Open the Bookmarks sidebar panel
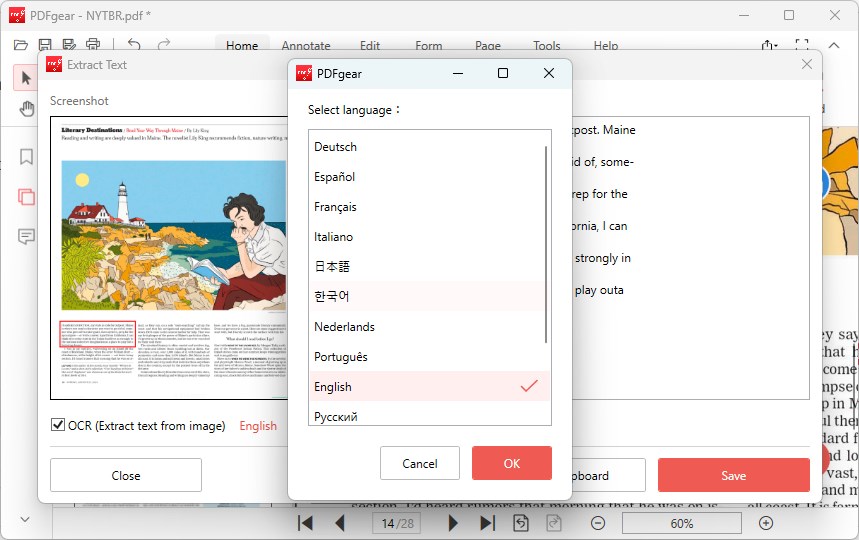Viewport: 859px width, 540px height. coord(26,157)
